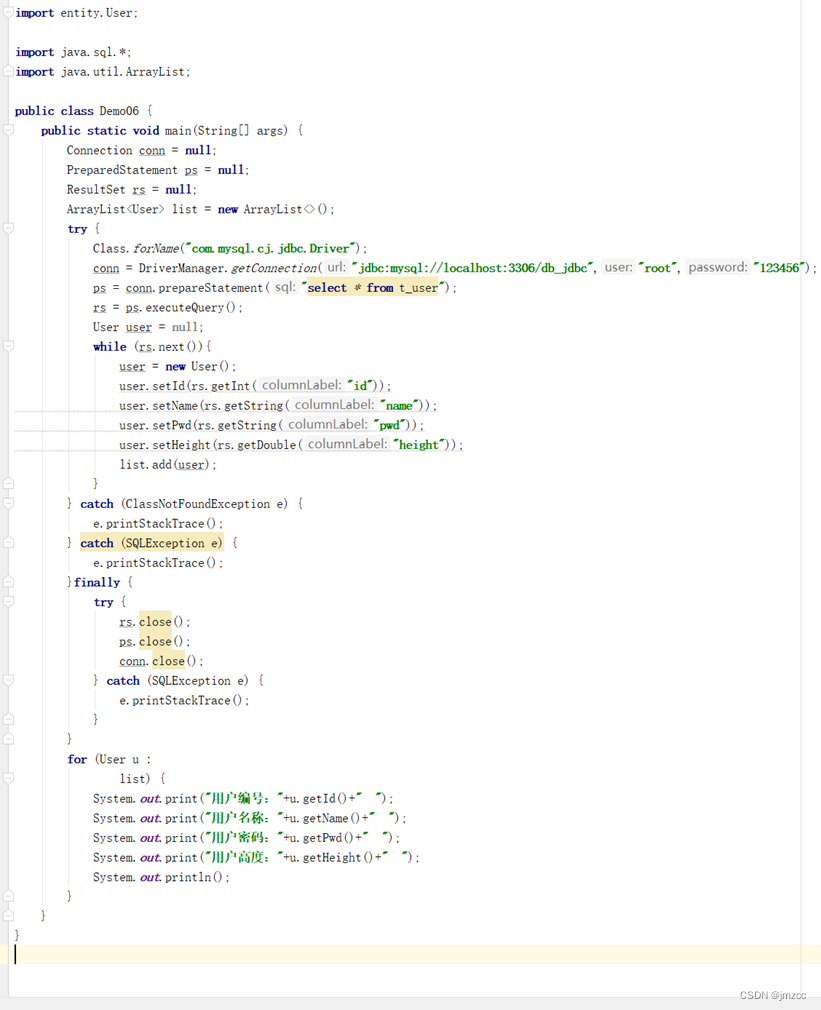Image resolution: width=821 pixels, height=1010 pixels.
Task: Collapse the imports block at 'import entity.User'
Action: tap(8, 12)
